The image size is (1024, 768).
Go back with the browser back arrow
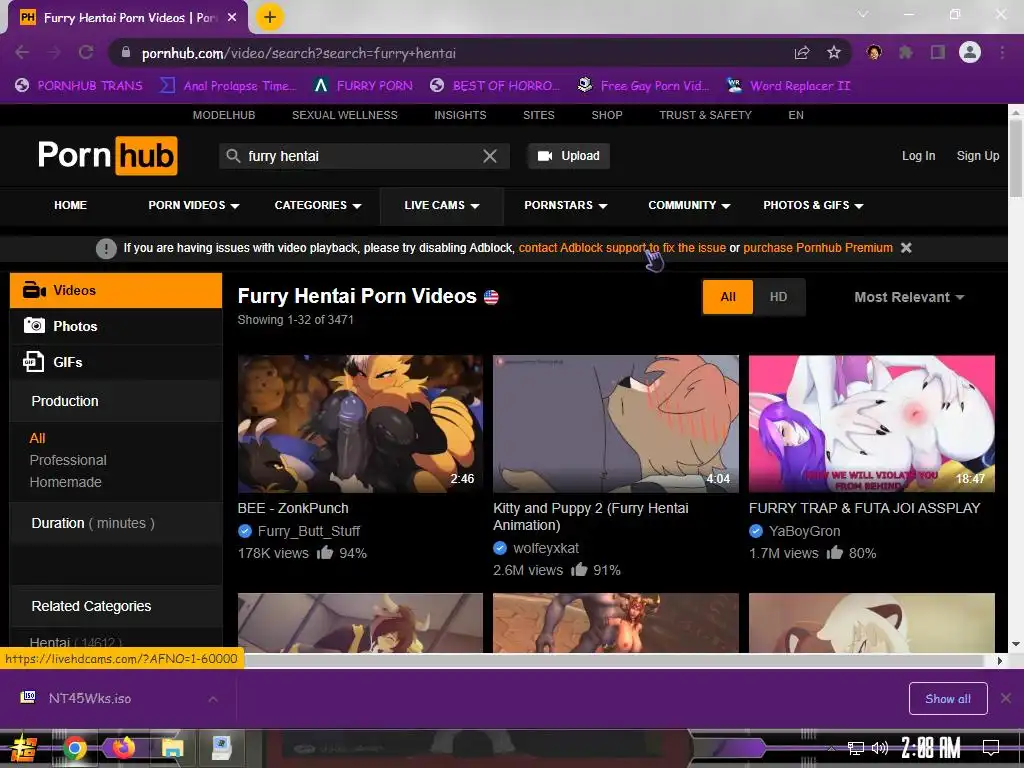coord(22,53)
